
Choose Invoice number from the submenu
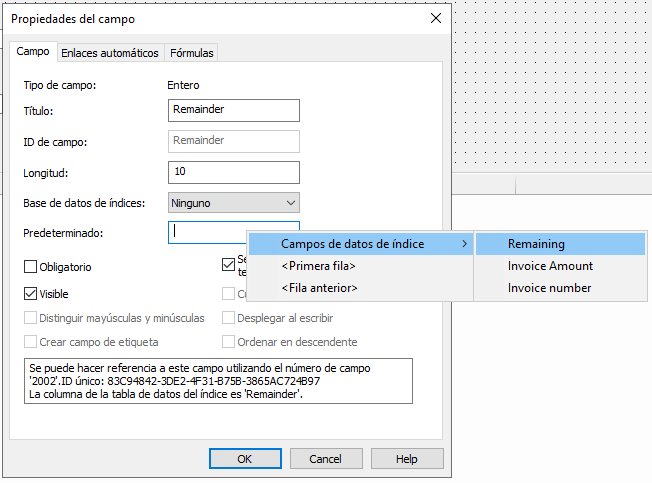[x=561, y=288]
